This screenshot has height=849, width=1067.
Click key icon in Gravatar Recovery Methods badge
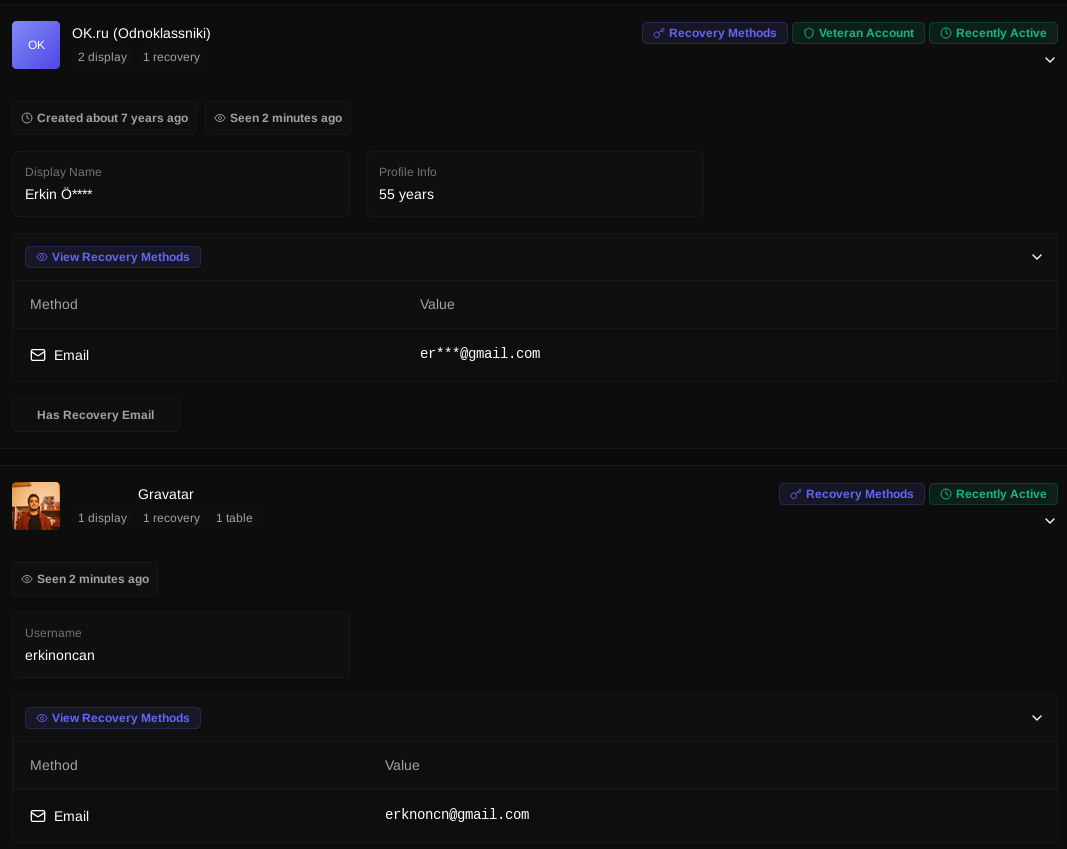click(x=795, y=495)
